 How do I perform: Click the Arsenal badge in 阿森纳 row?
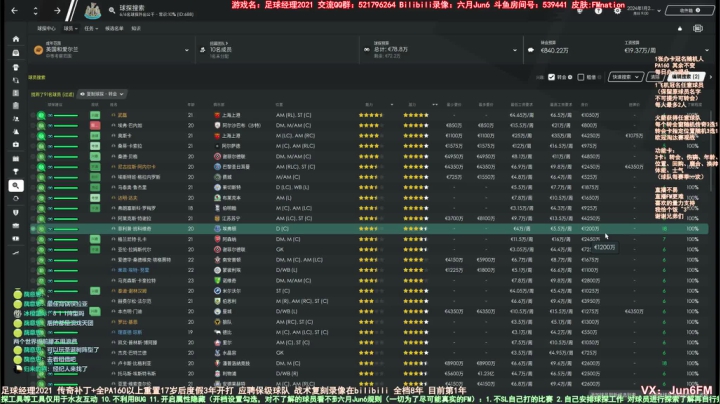(218, 239)
